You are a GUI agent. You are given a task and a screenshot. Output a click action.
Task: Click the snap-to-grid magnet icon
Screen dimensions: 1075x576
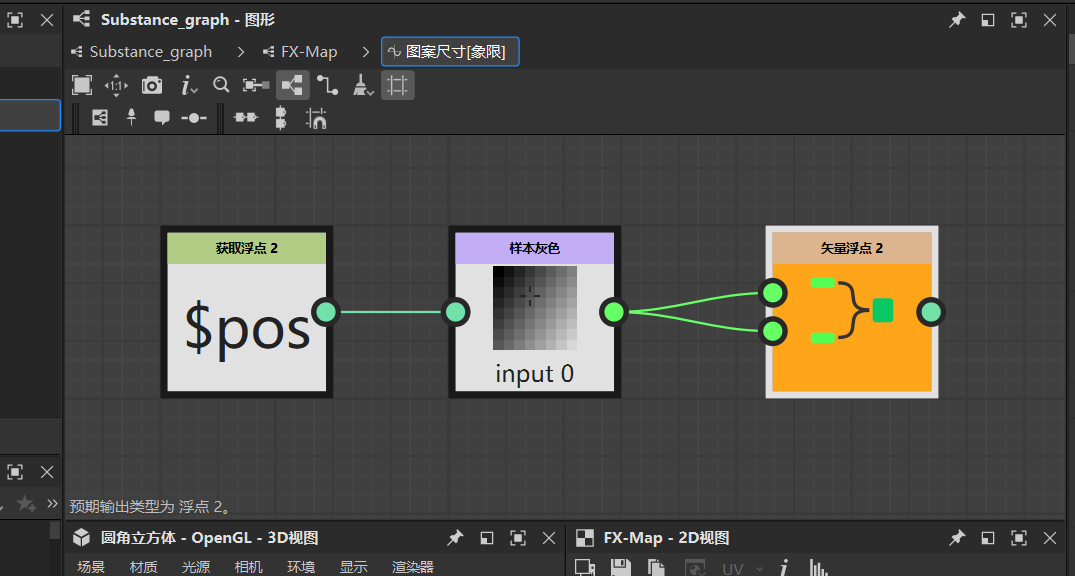click(x=317, y=118)
